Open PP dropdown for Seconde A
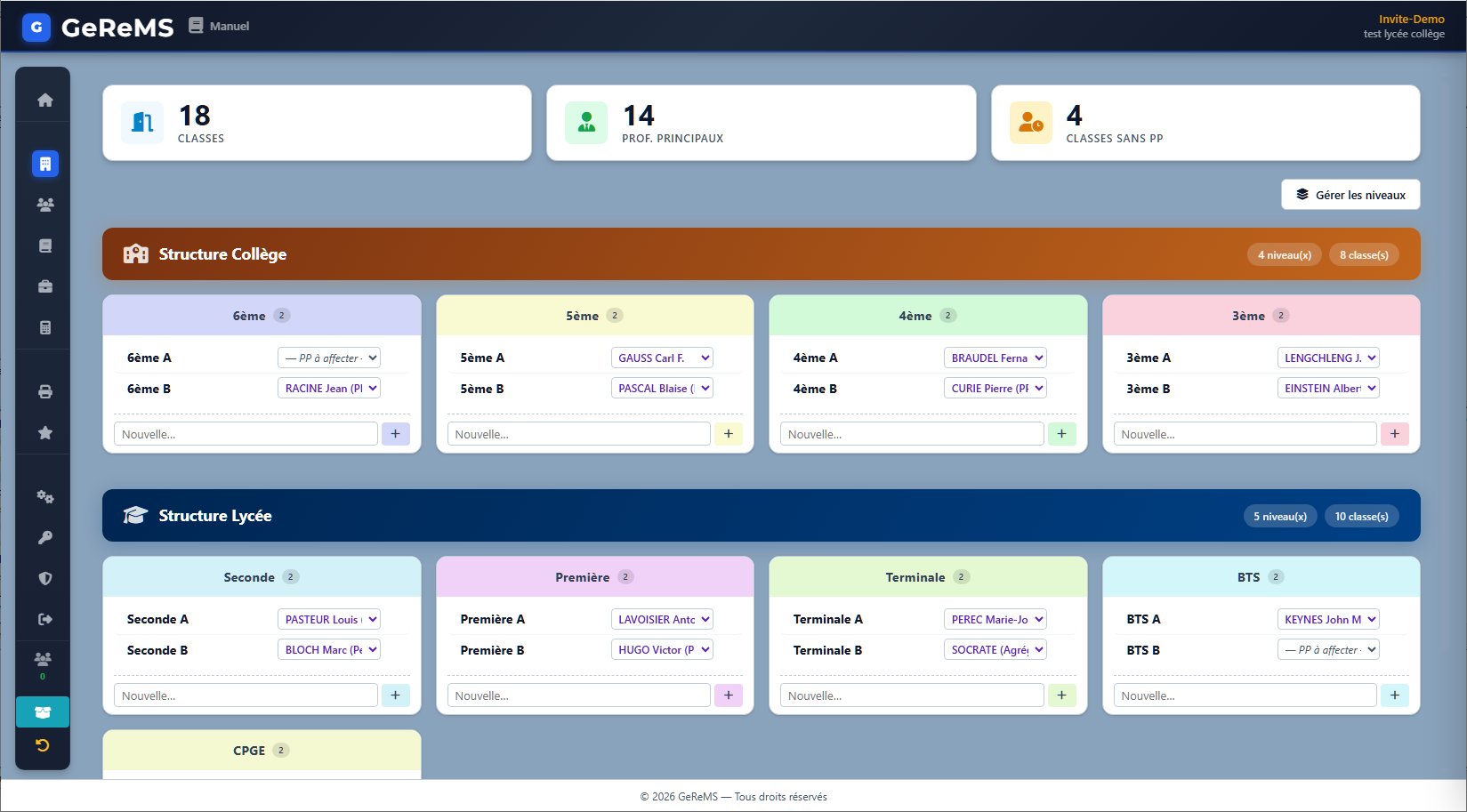The width and height of the screenshot is (1467, 812). 329,619
